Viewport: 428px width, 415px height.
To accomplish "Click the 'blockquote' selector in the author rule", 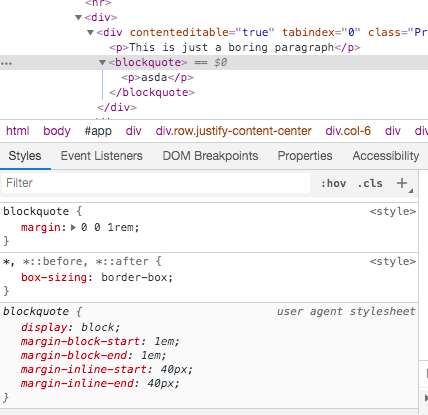I will 36,211.
